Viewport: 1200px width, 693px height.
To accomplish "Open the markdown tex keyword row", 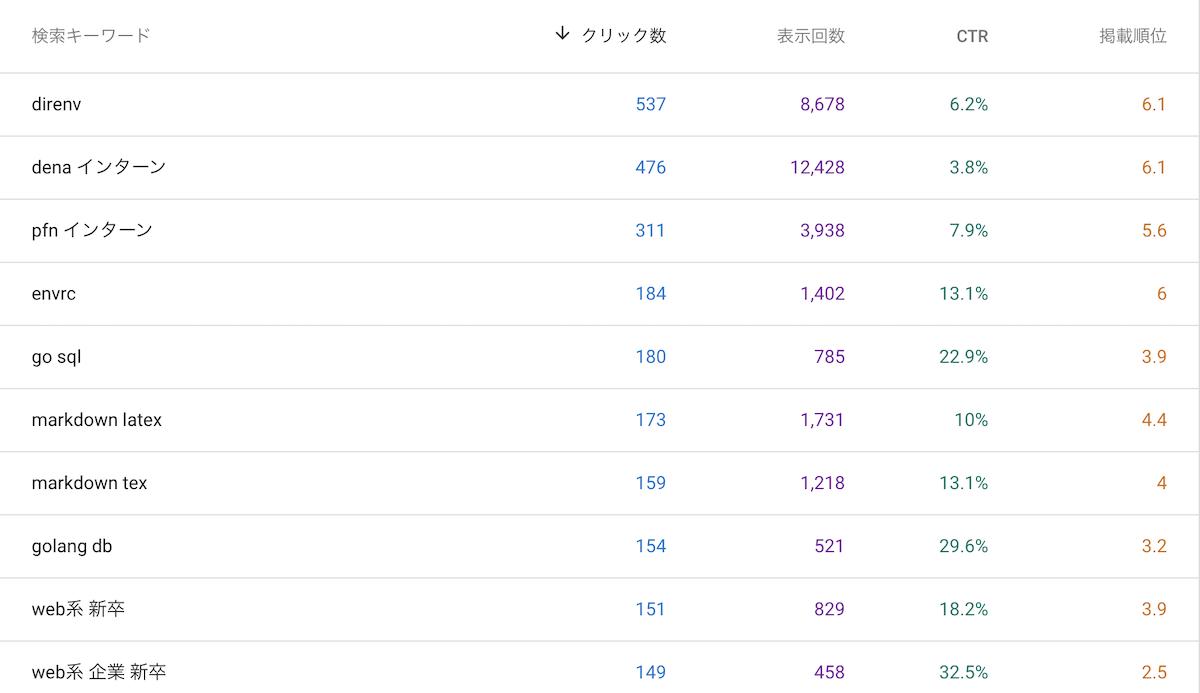I will pos(89,483).
